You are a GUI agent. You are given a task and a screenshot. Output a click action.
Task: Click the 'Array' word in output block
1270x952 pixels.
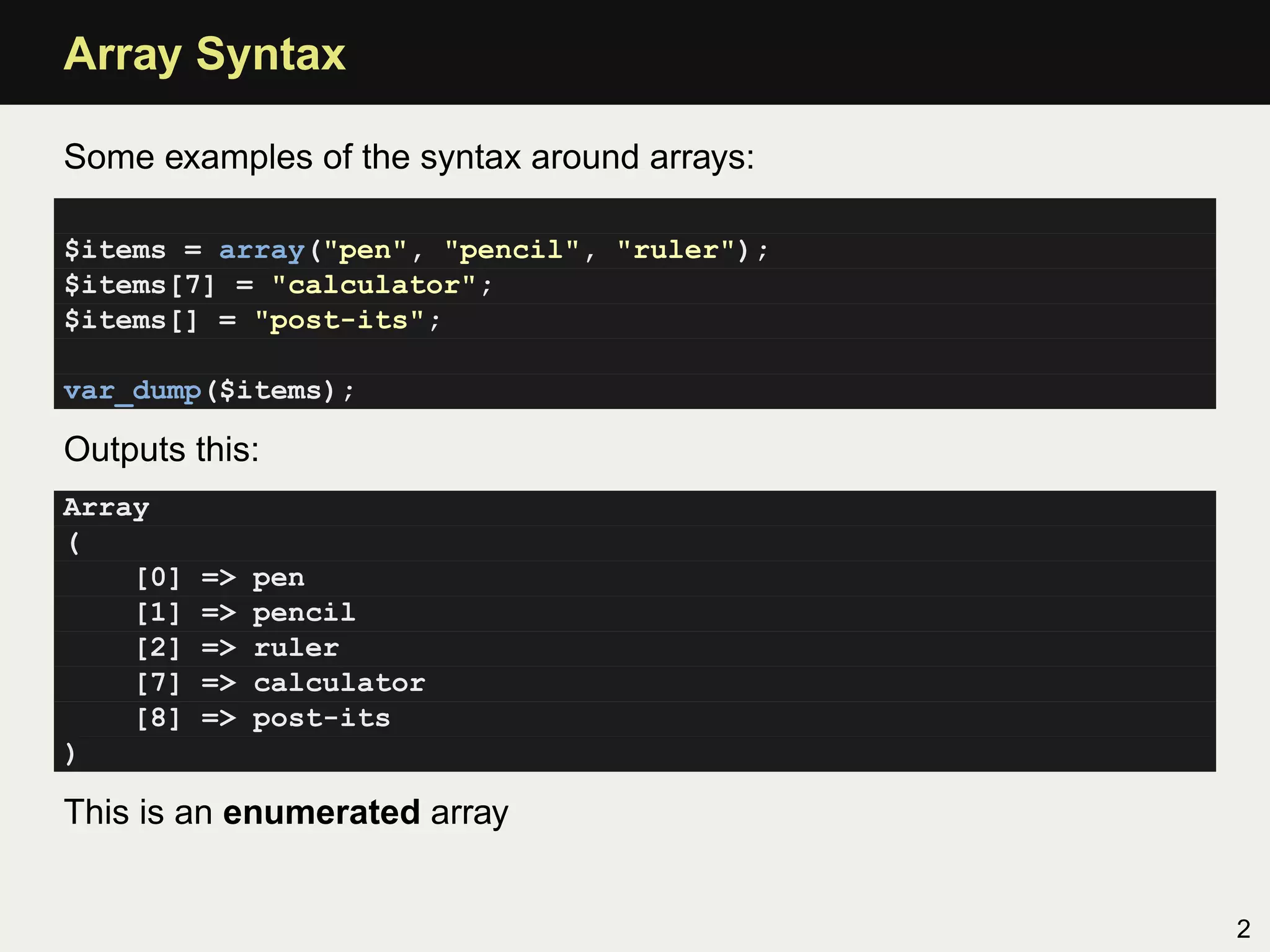(x=106, y=508)
